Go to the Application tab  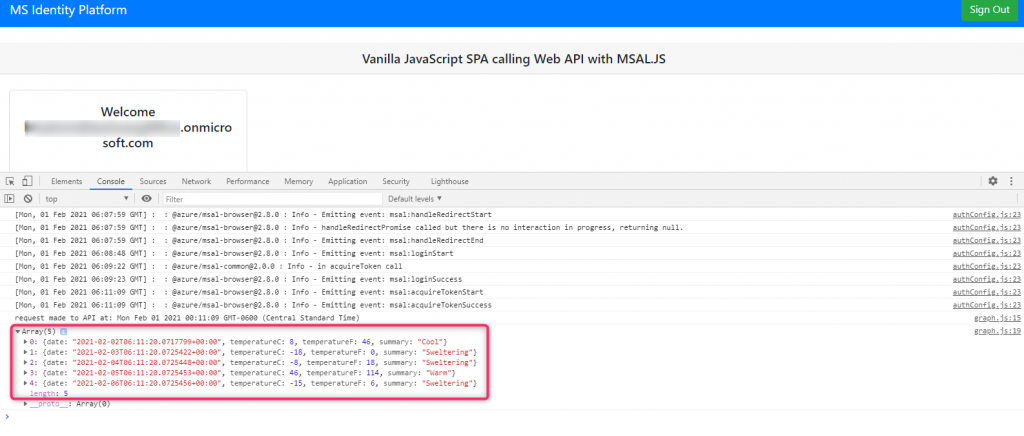point(347,181)
